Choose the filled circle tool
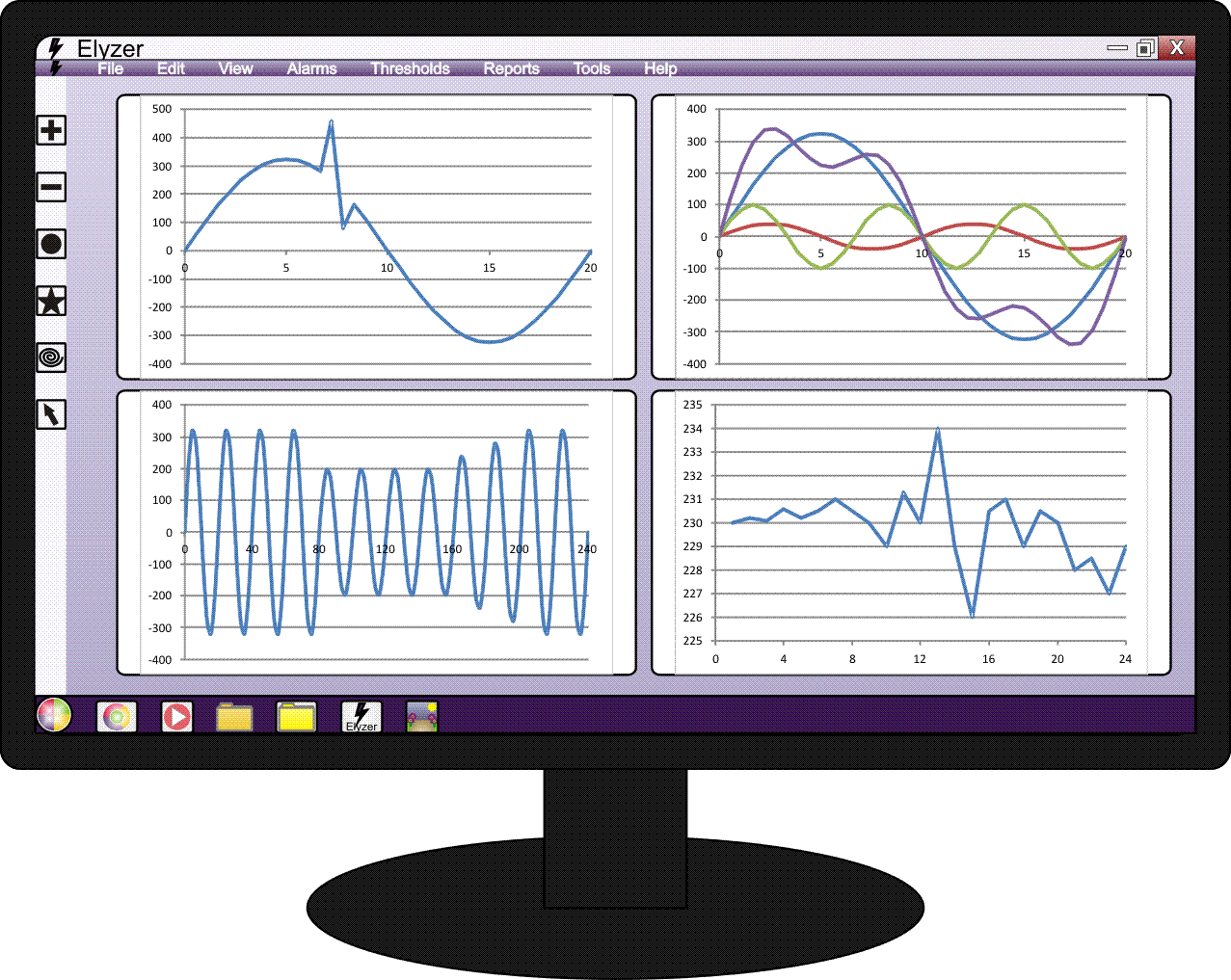Viewport: 1231px width, 980px height. coord(51,245)
